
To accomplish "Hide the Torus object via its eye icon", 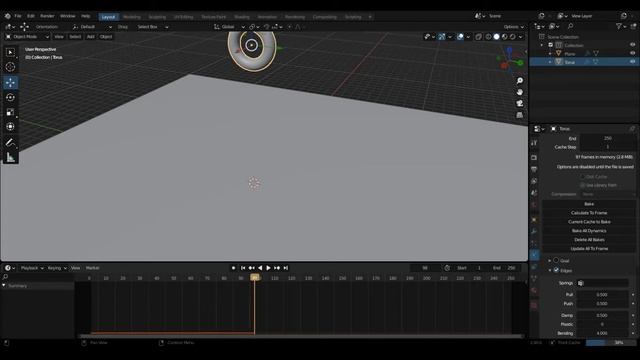I will [x=633, y=62].
